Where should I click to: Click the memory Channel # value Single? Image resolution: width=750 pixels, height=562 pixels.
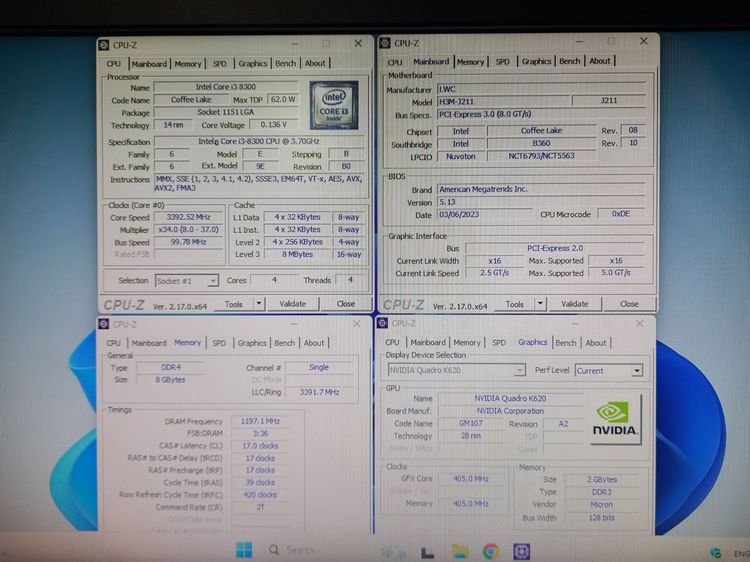pos(319,367)
